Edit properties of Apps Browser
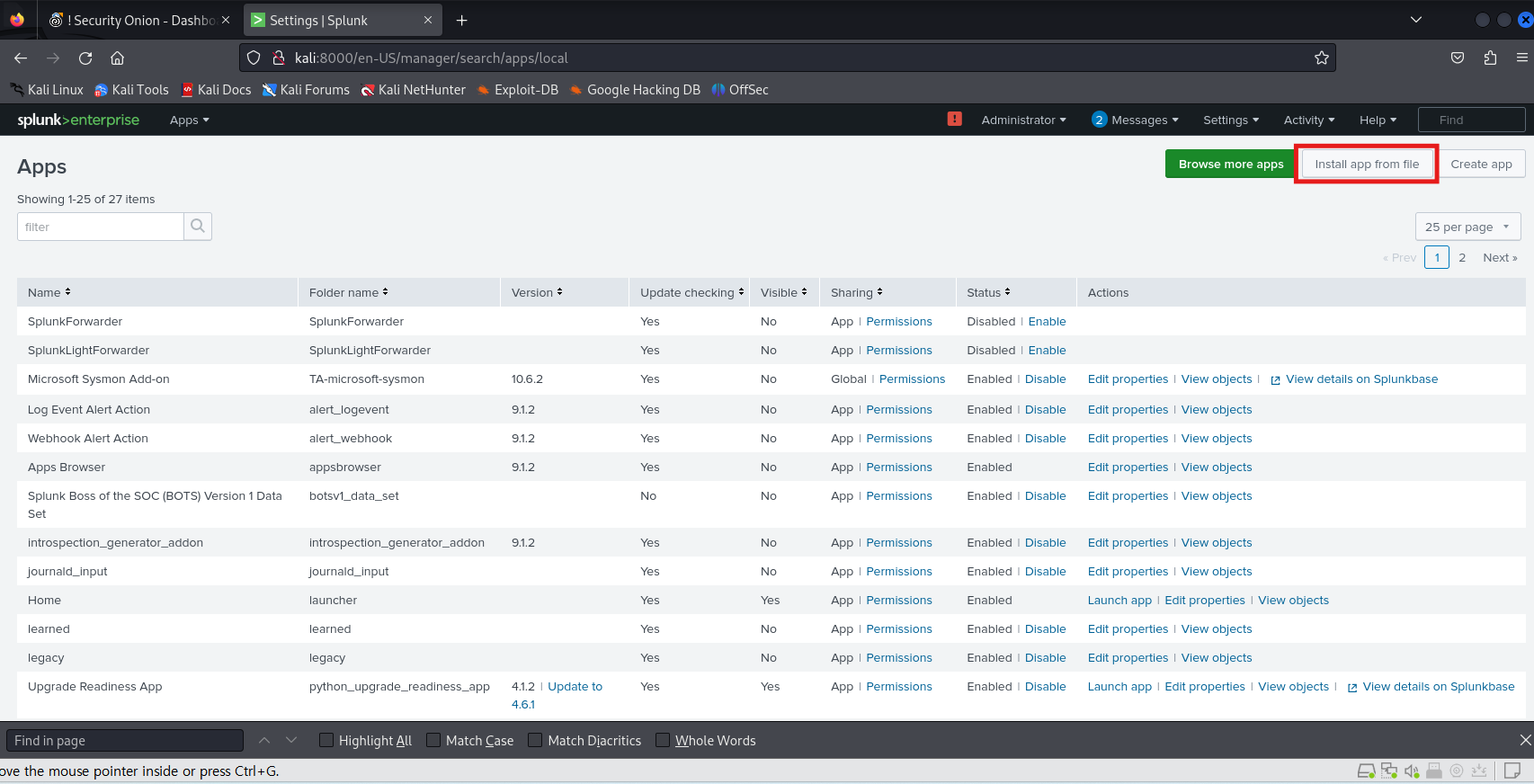This screenshot has width=1534, height=784. (x=1128, y=467)
